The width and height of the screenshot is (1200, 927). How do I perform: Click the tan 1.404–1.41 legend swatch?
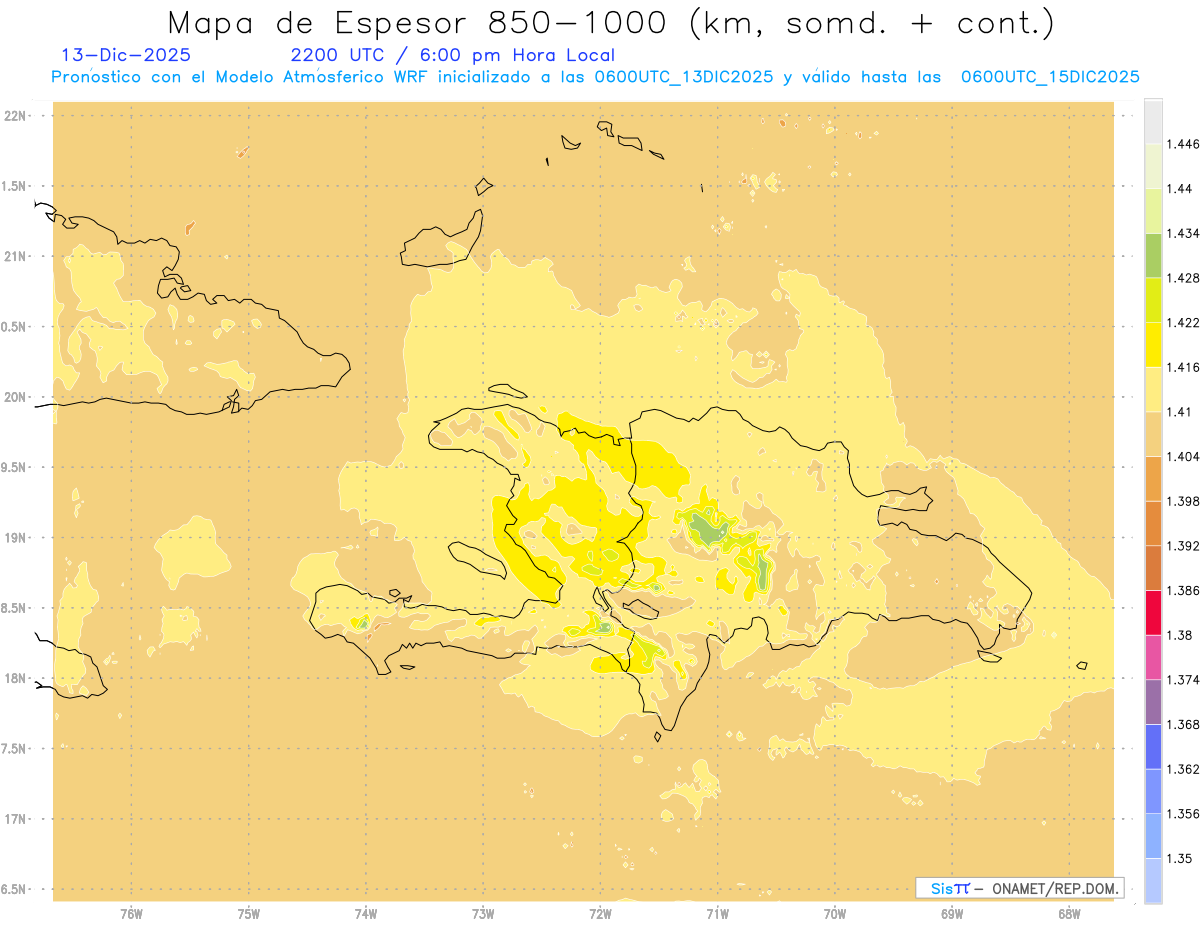[1153, 434]
